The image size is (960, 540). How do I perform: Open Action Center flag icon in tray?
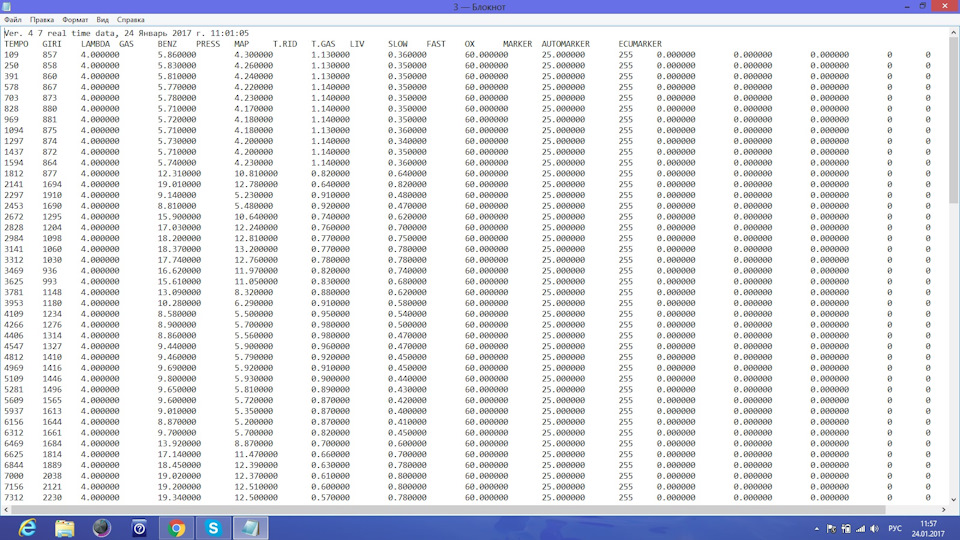tap(831, 528)
